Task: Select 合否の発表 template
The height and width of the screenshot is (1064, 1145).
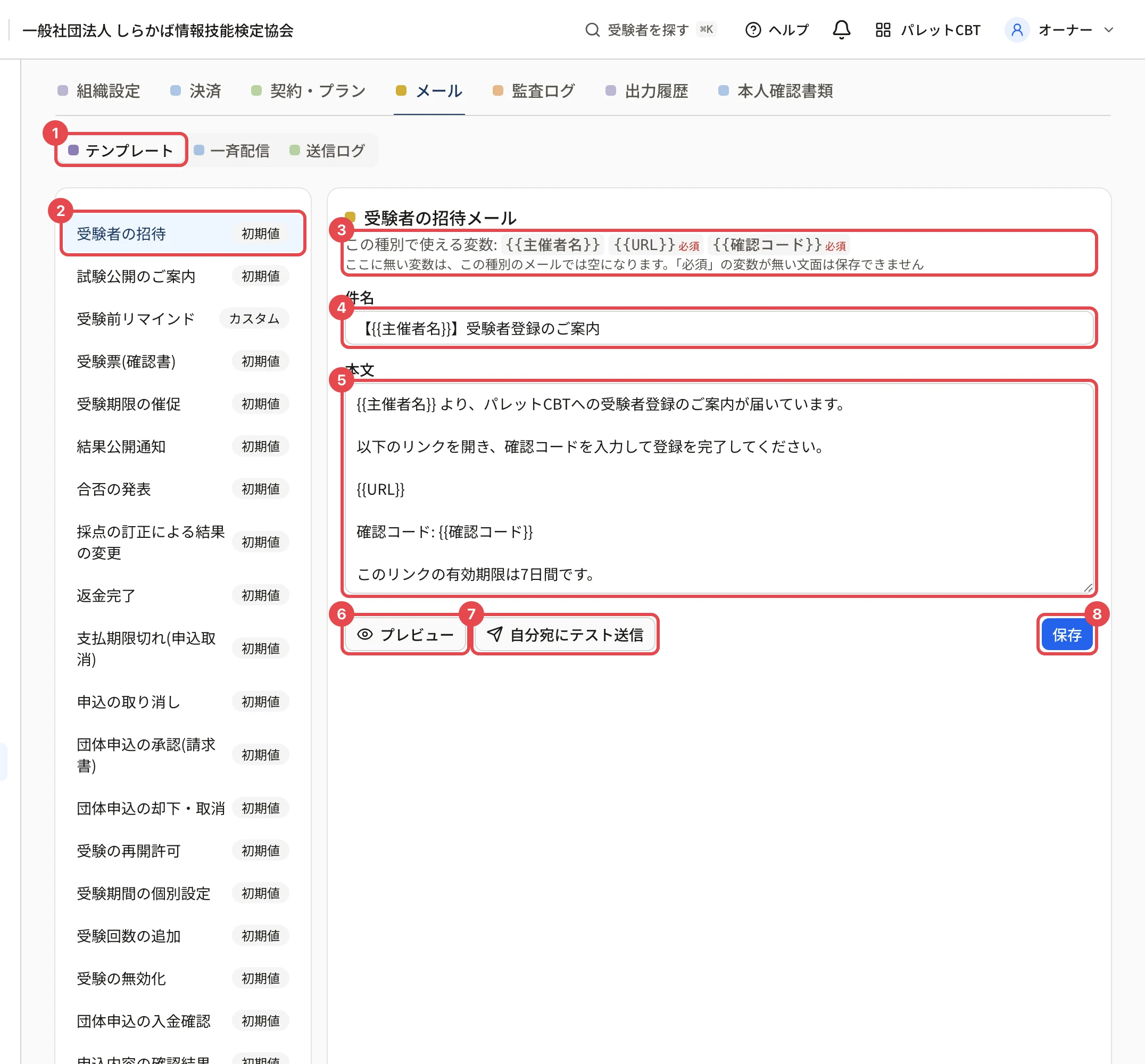Action: tap(182, 489)
